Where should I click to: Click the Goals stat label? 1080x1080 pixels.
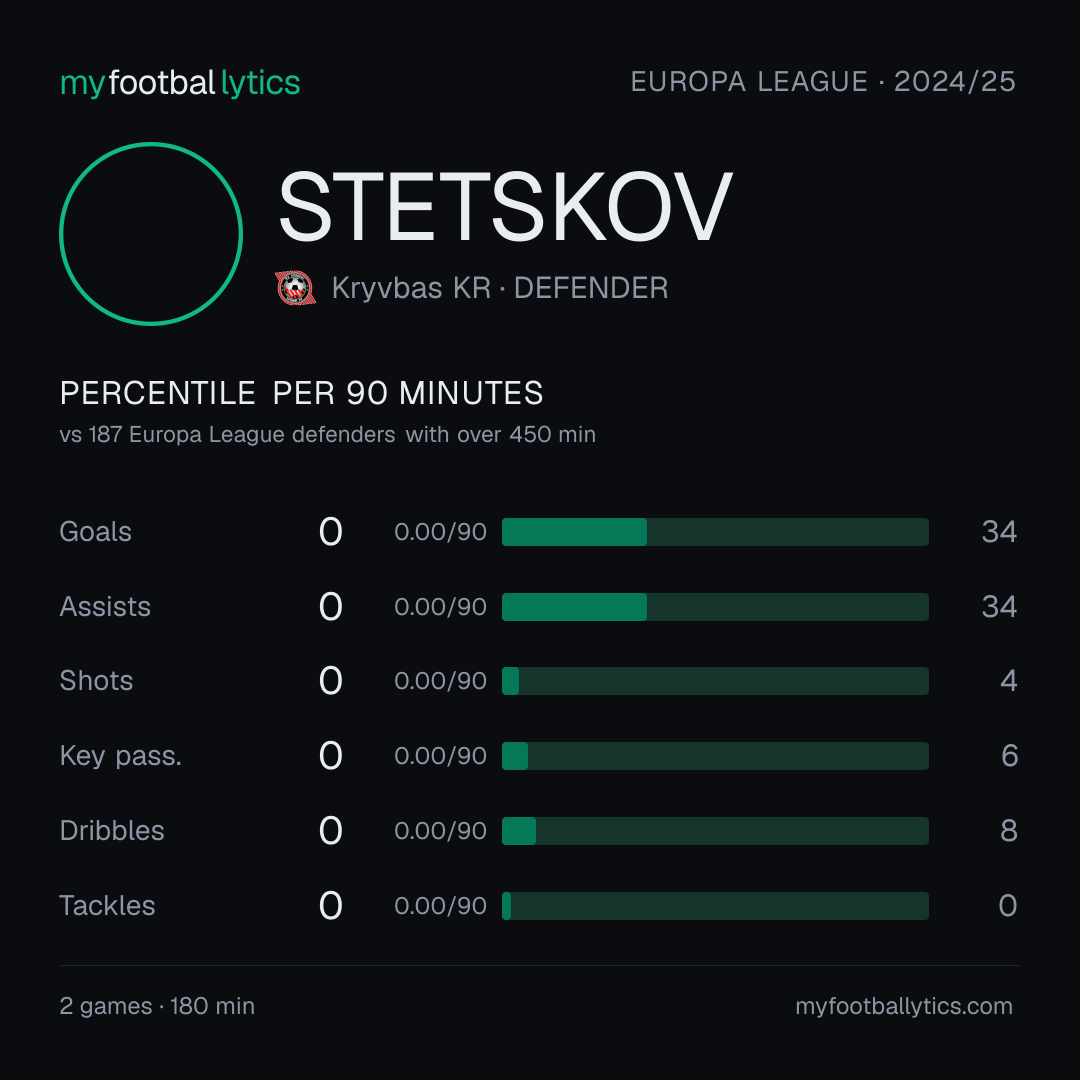95,532
